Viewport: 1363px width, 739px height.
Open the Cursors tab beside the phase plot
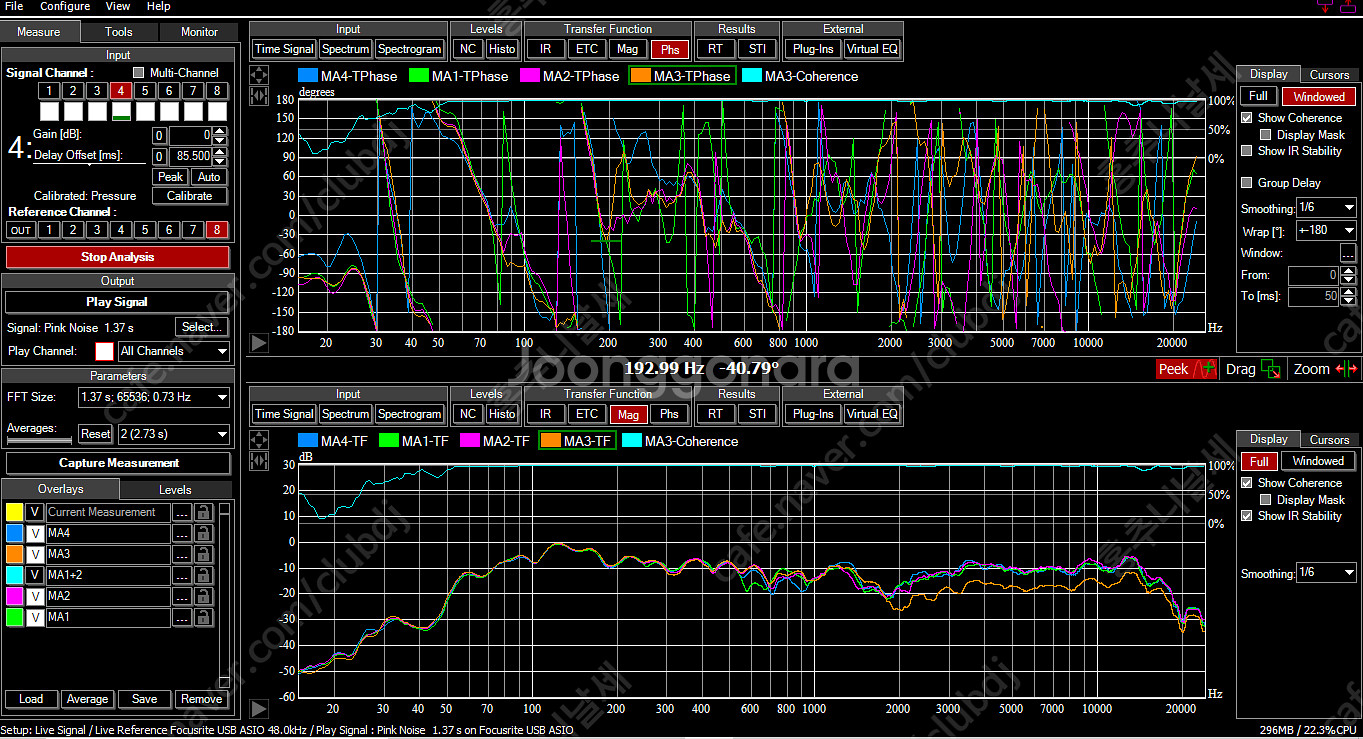pyautogui.click(x=1329, y=74)
